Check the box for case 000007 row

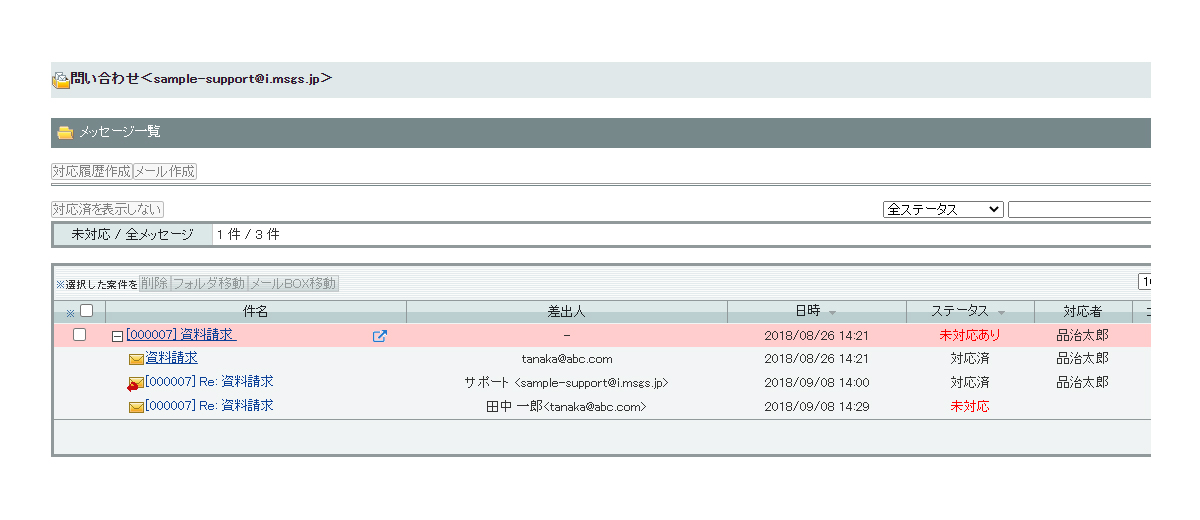click(x=79, y=335)
